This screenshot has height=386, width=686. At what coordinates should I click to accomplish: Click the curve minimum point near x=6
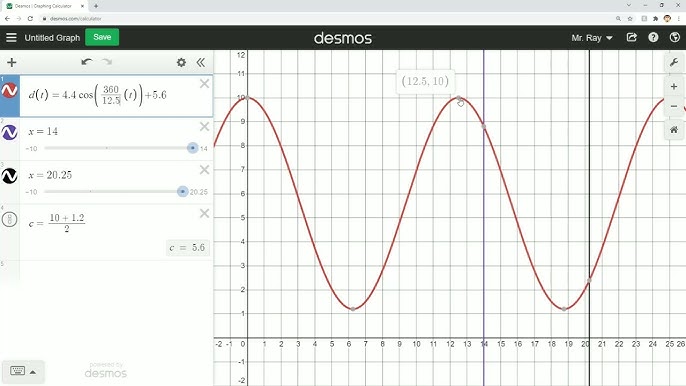[353, 309]
